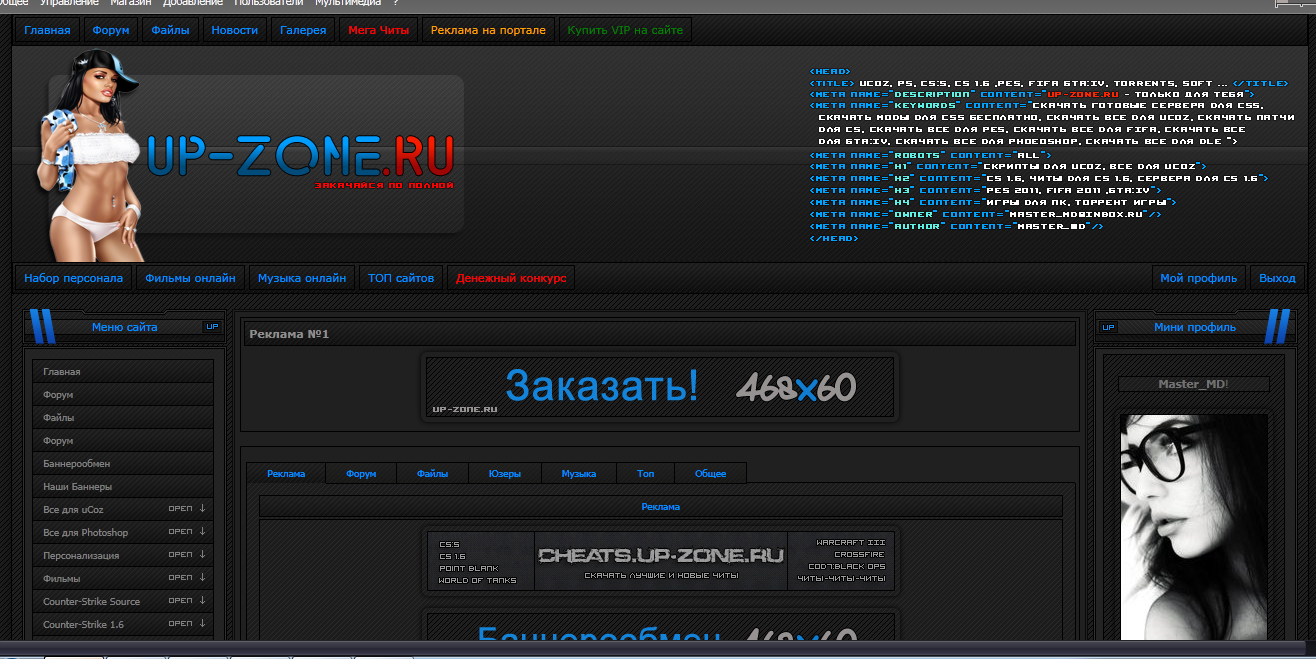1316x659 pixels.
Task: Click the Мини профиль panel title
Action: (1194, 327)
